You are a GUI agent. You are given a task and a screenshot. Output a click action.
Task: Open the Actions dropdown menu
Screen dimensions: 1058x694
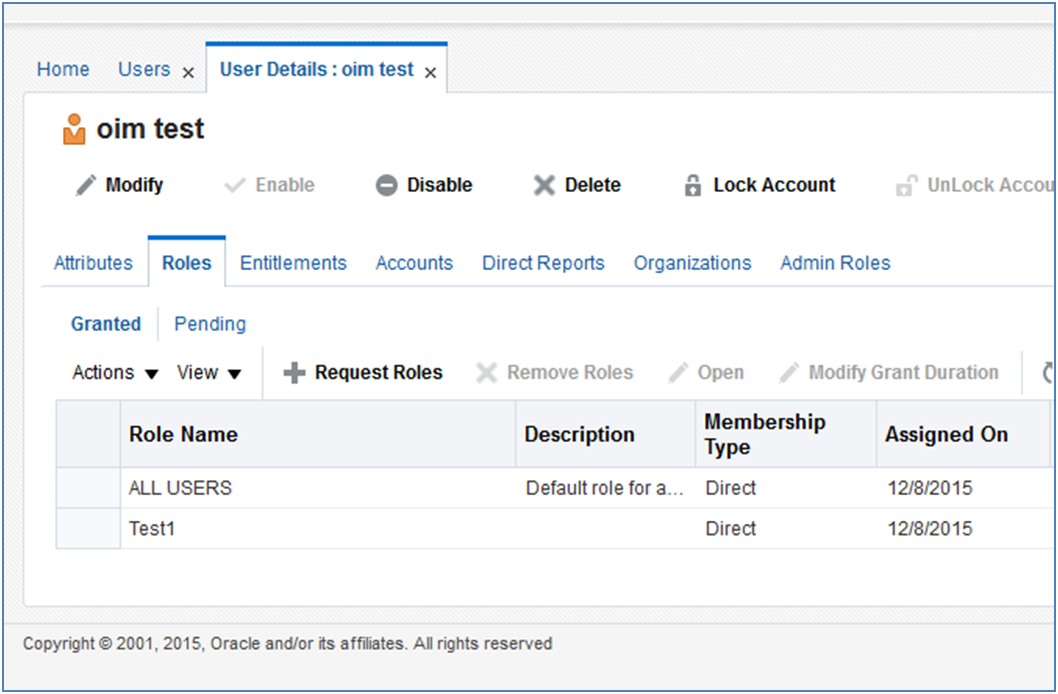click(x=115, y=373)
